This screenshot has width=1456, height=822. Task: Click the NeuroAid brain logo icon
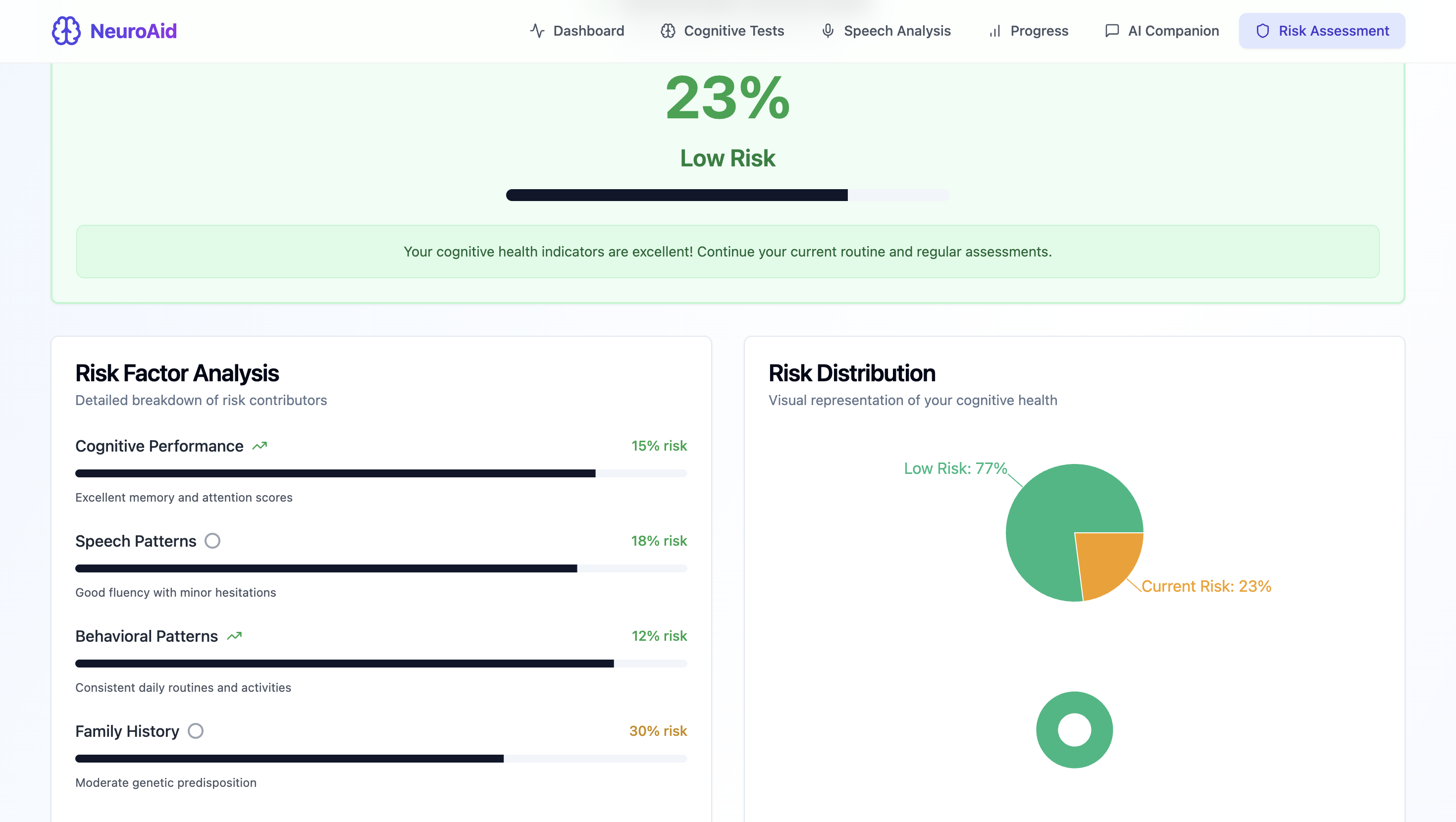pos(66,31)
